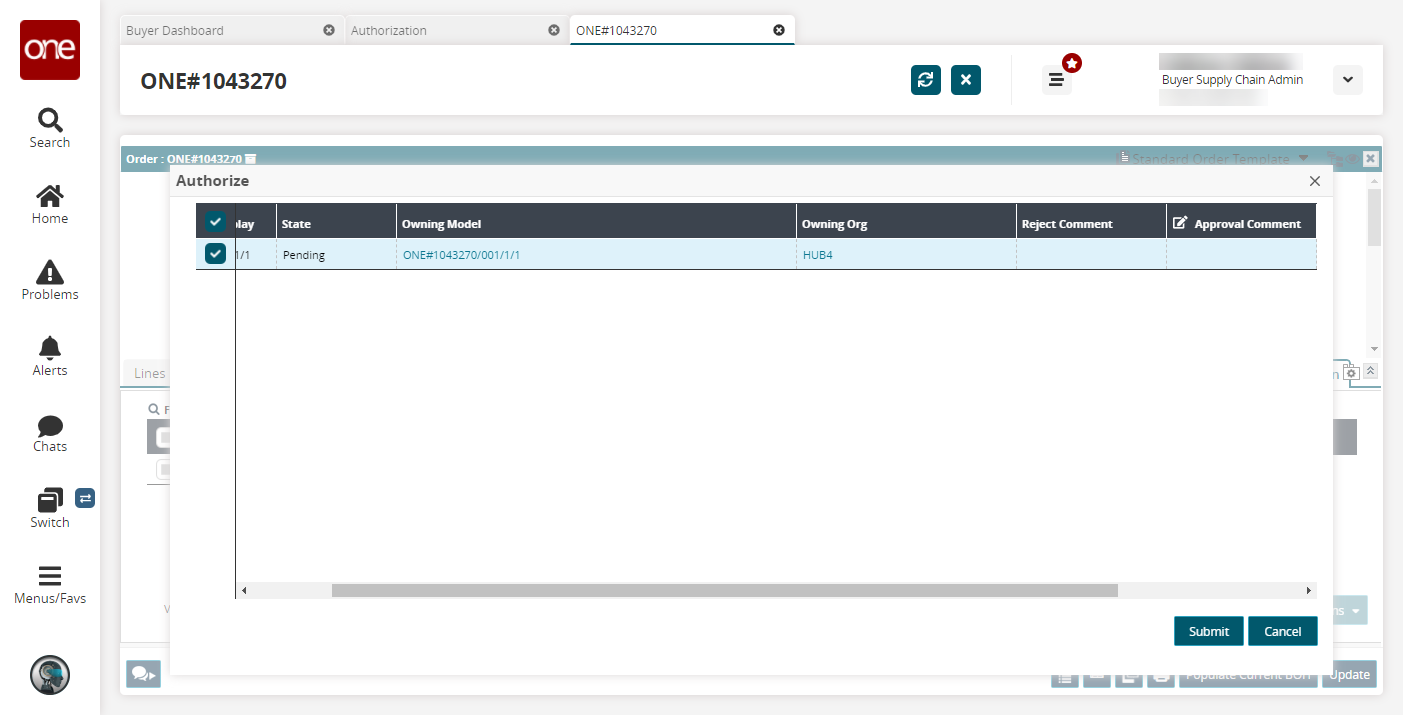The width and height of the screenshot is (1403, 715).
Task: Open Search in the sidebar
Action: coord(49,129)
